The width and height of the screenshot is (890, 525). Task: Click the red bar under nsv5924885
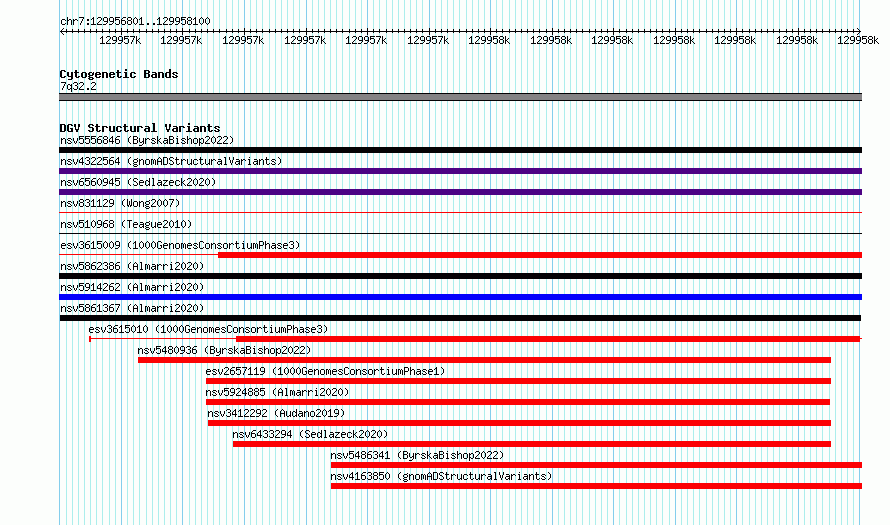click(x=518, y=402)
